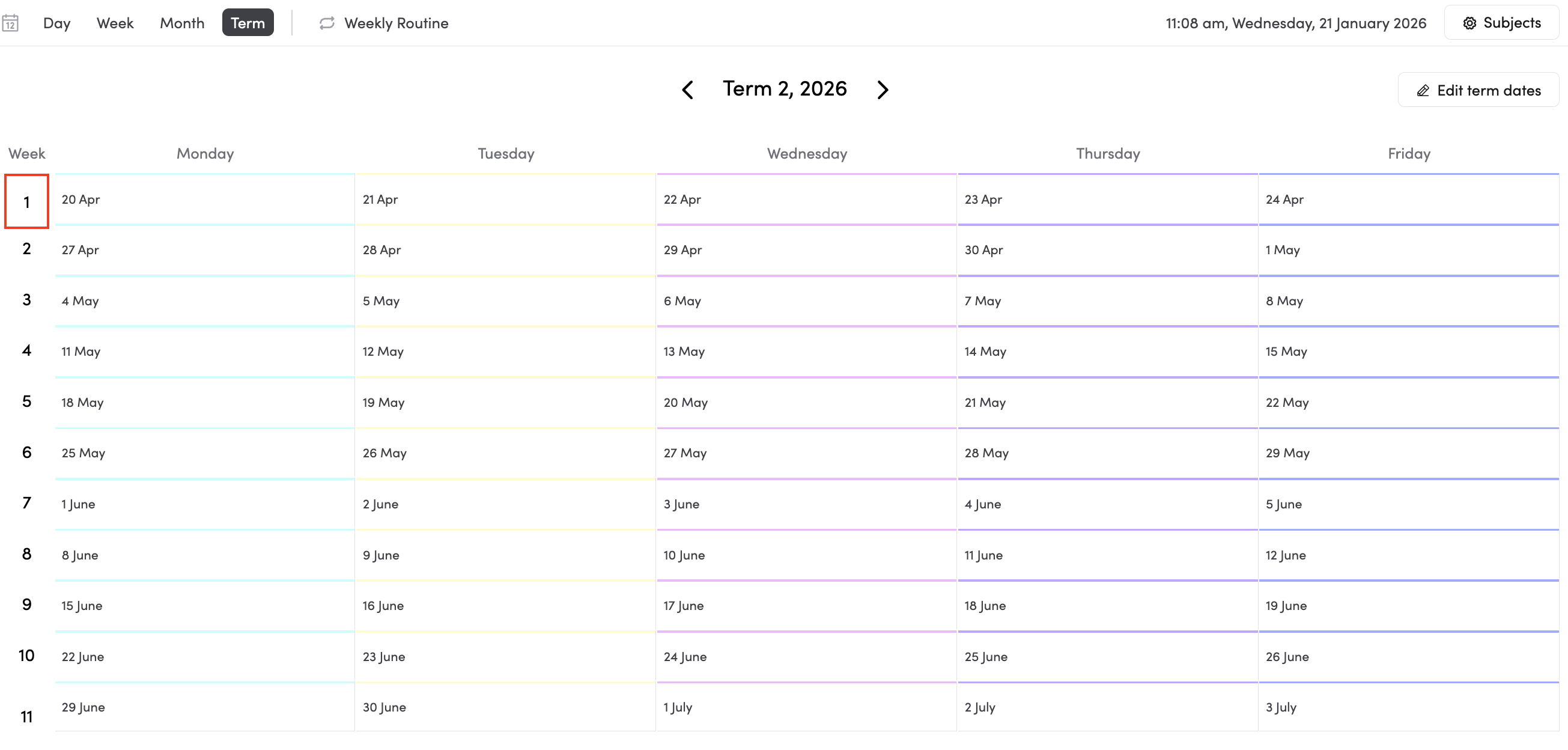The width and height of the screenshot is (1568, 750).
Task: Select week 6 in the Week column
Action: pyautogui.click(x=27, y=453)
